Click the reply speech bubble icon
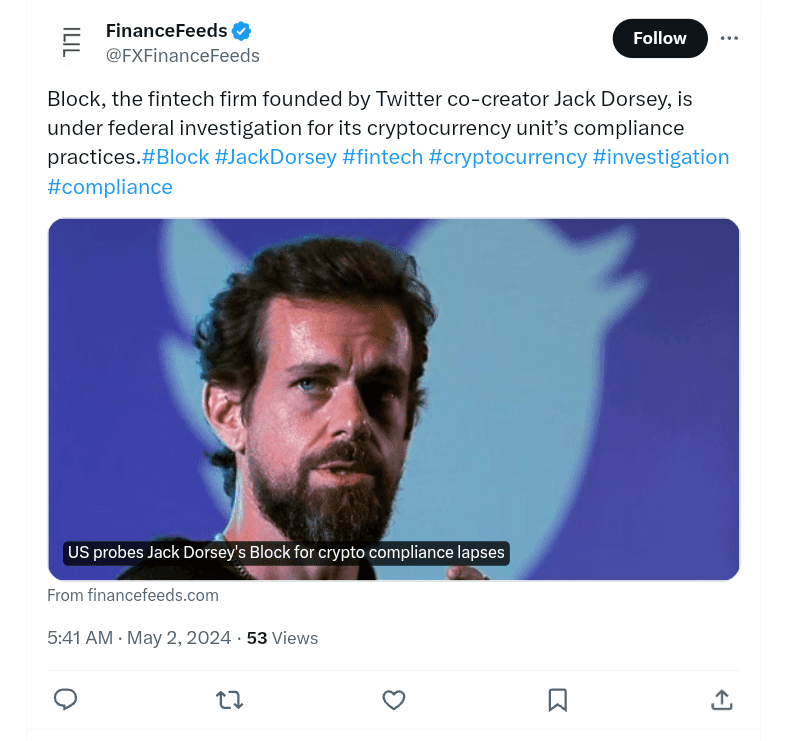 tap(66, 700)
